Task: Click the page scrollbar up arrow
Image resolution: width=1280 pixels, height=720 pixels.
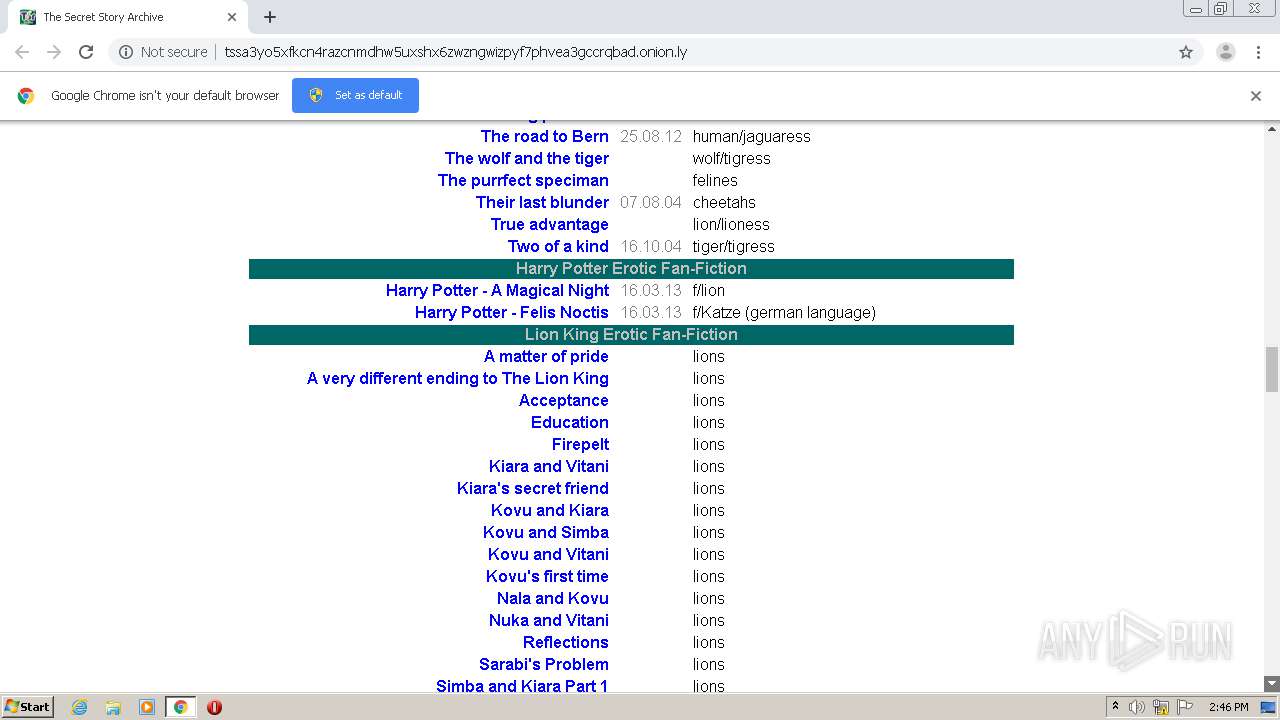Action: [1272, 129]
